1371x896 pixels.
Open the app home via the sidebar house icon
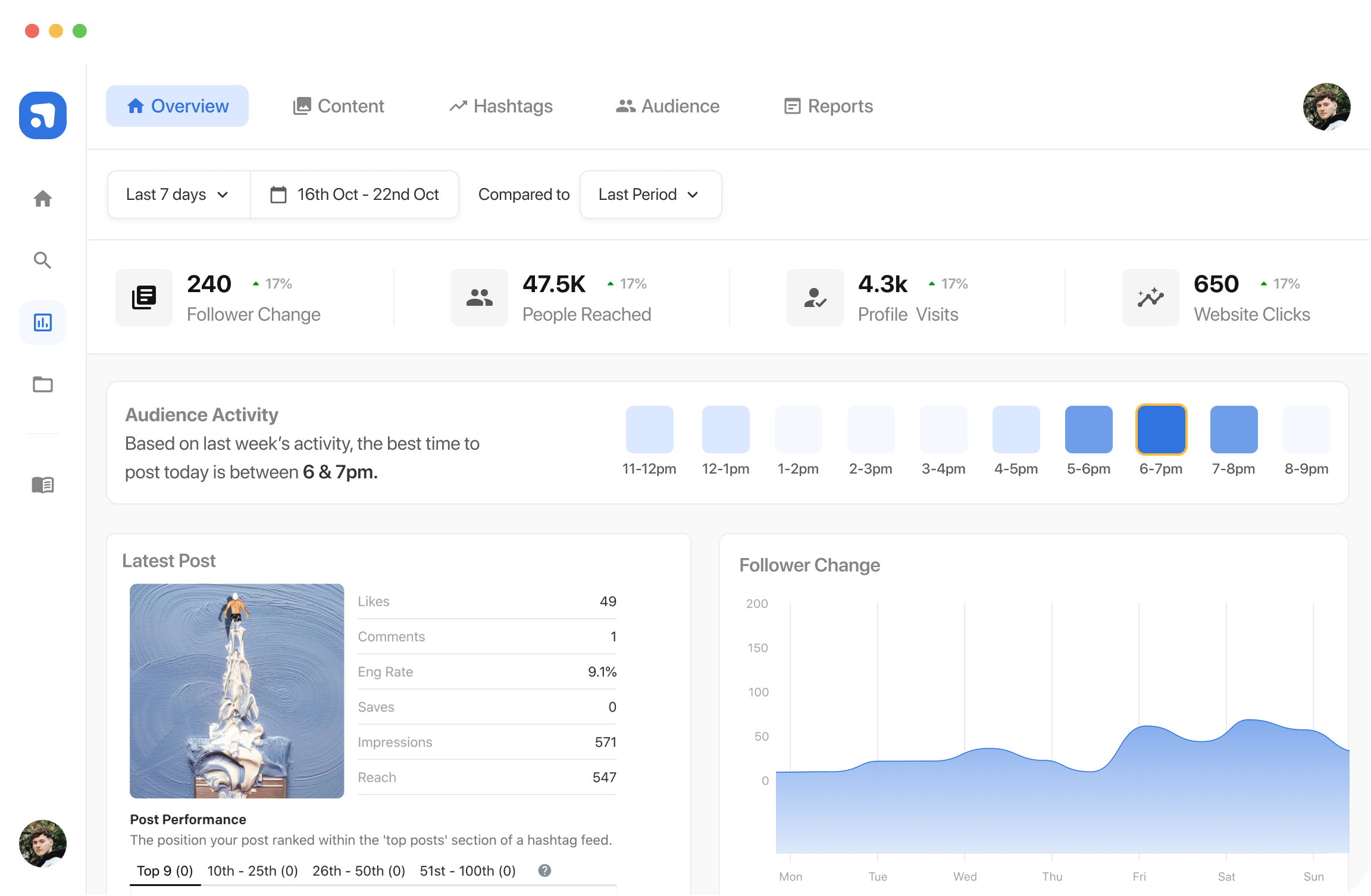(42, 199)
